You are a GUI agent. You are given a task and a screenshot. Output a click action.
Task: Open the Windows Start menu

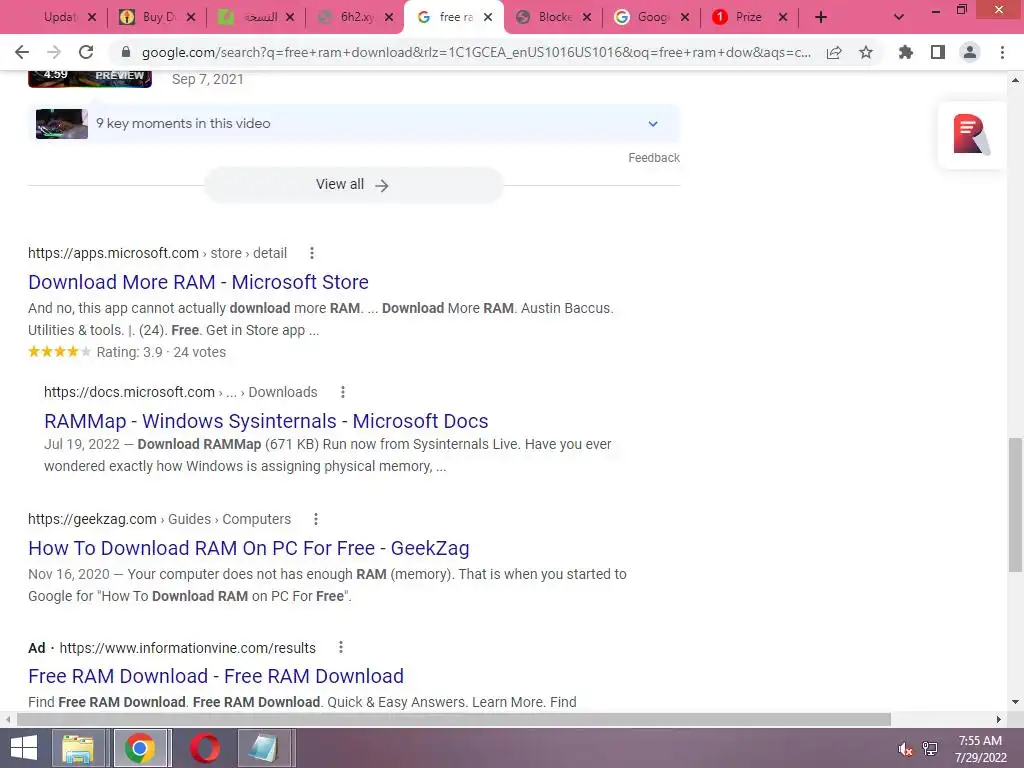24,748
